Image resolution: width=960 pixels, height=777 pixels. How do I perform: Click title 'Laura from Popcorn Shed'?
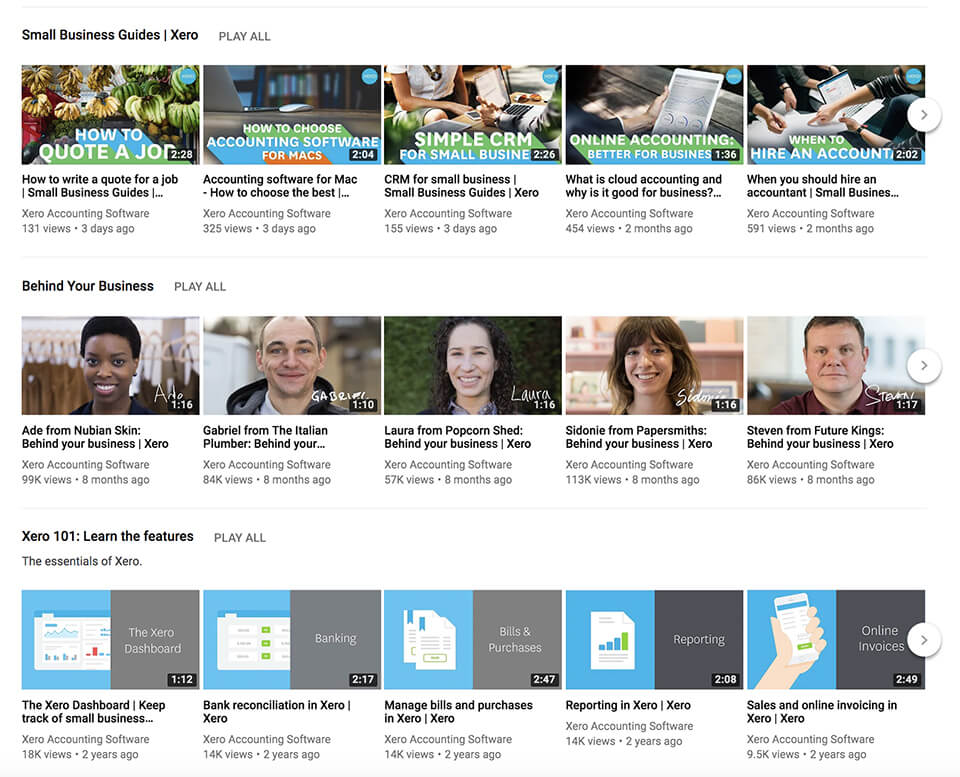tap(457, 437)
